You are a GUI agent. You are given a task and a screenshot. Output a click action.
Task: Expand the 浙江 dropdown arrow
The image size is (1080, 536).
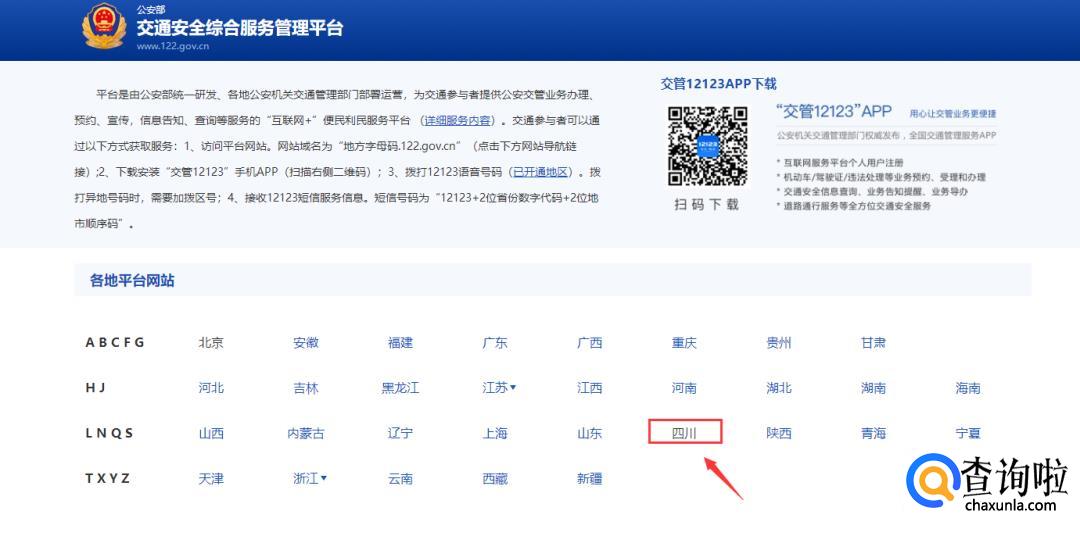[324, 477]
